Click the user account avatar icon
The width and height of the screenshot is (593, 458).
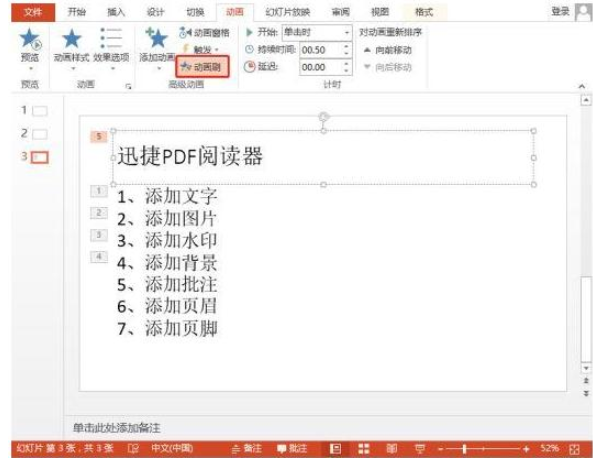point(583,12)
